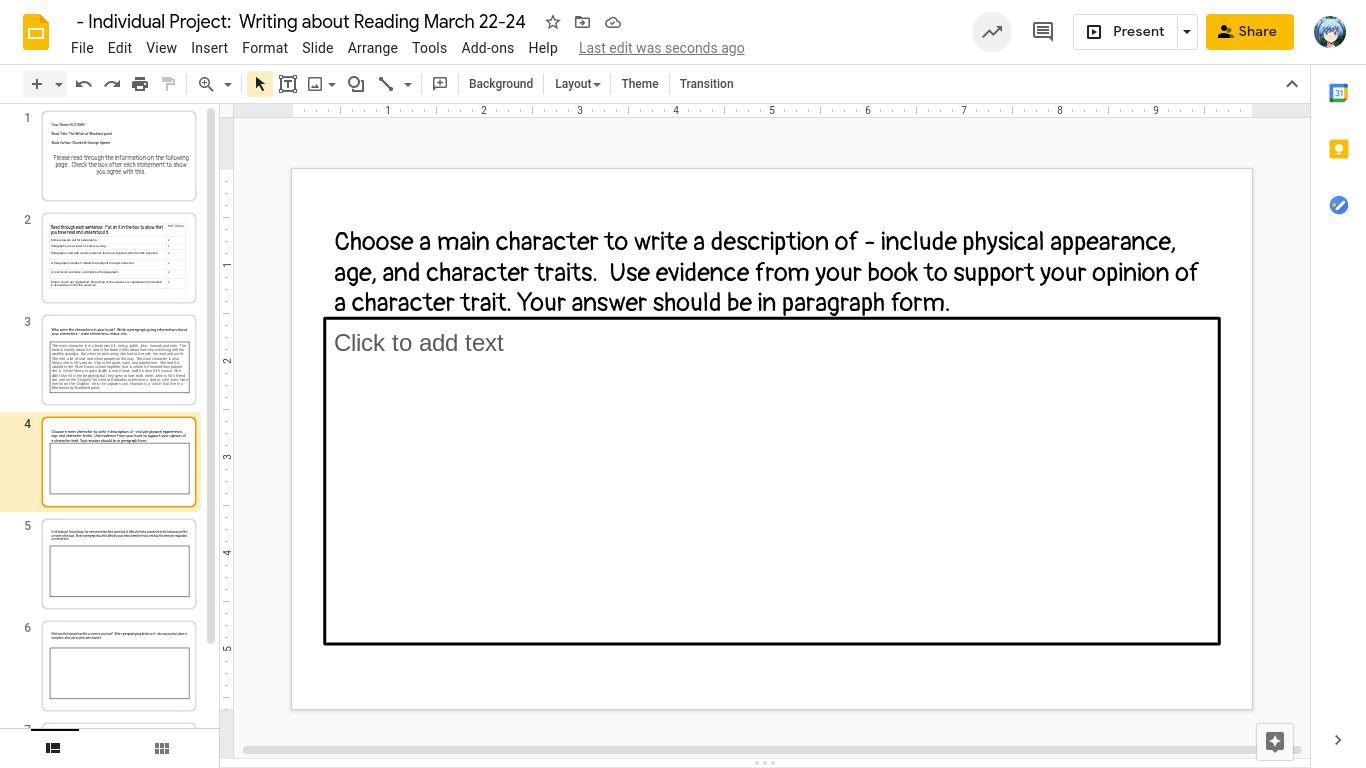Activate the Paint format tool
Image resolution: width=1366 pixels, height=768 pixels.
click(x=168, y=84)
